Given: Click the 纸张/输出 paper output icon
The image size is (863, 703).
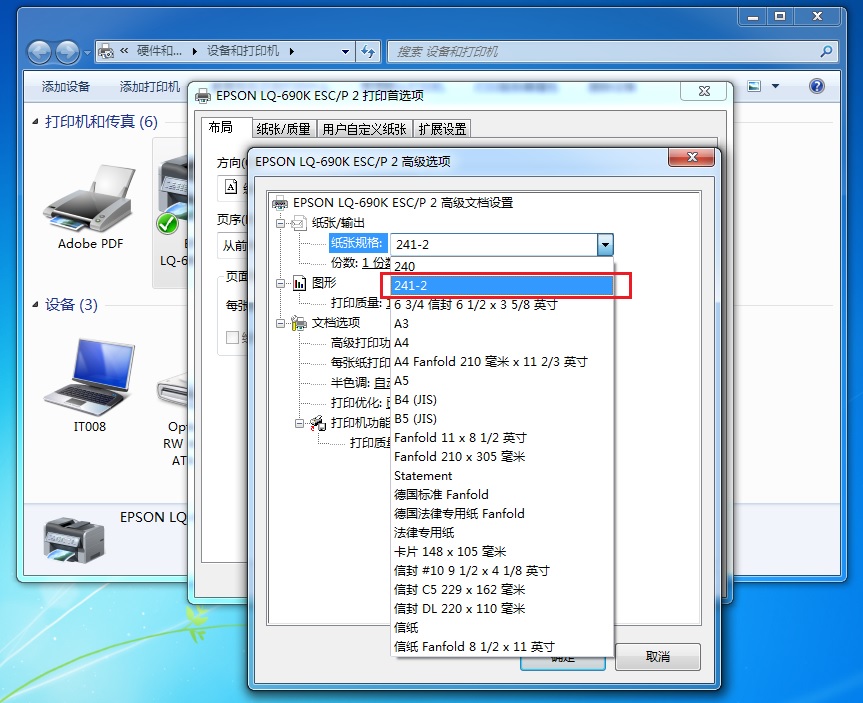Looking at the screenshot, I should [298, 223].
